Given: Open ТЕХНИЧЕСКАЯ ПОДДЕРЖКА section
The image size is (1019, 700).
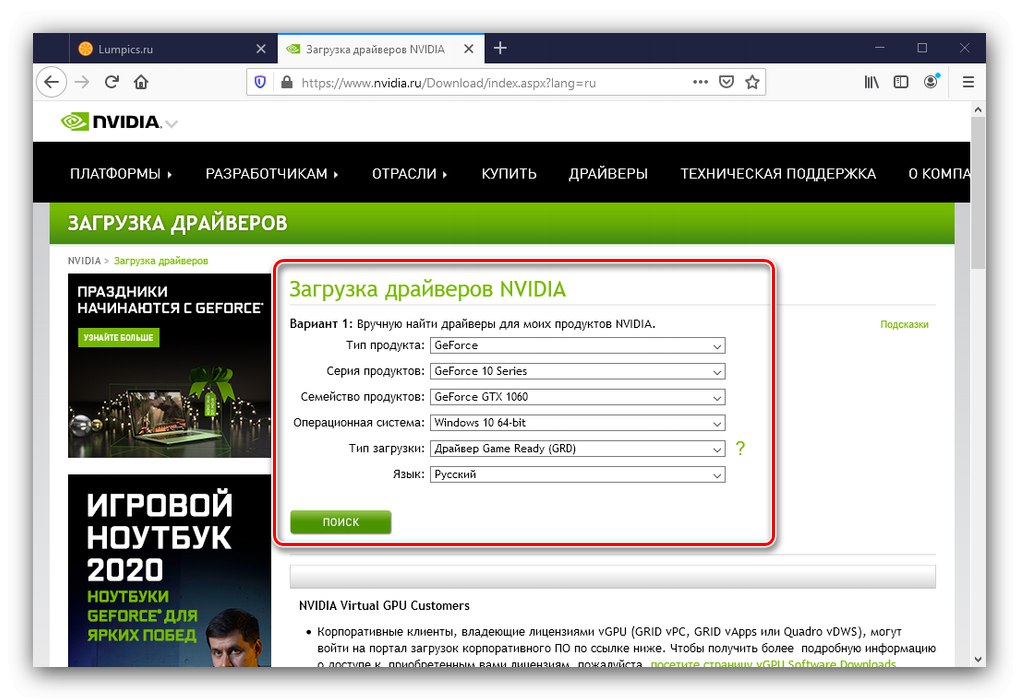Looking at the screenshot, I should tap(778, 174).
